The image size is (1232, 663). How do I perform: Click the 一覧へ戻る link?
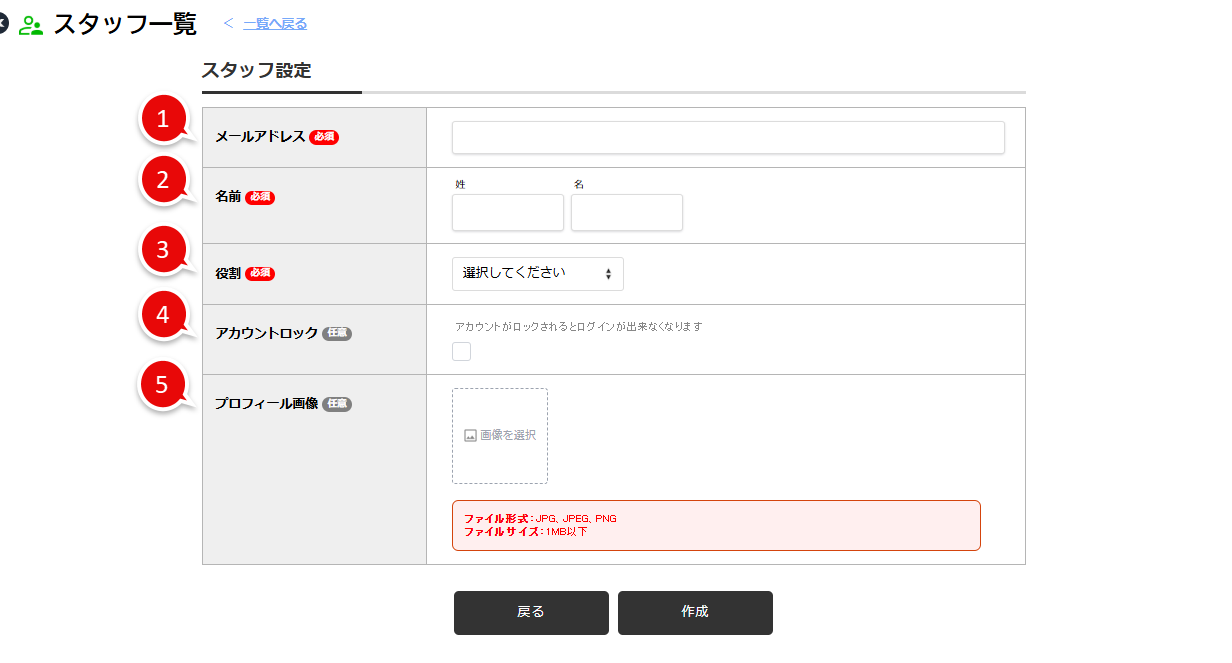coord(275,24)
